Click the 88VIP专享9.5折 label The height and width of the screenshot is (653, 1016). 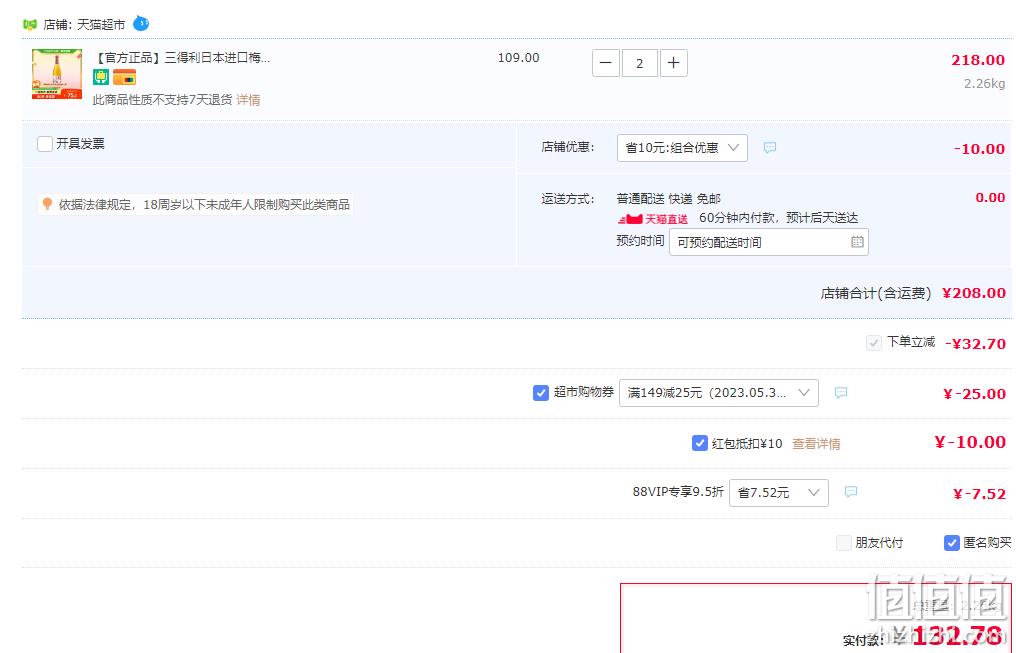(x=678, y=492)
